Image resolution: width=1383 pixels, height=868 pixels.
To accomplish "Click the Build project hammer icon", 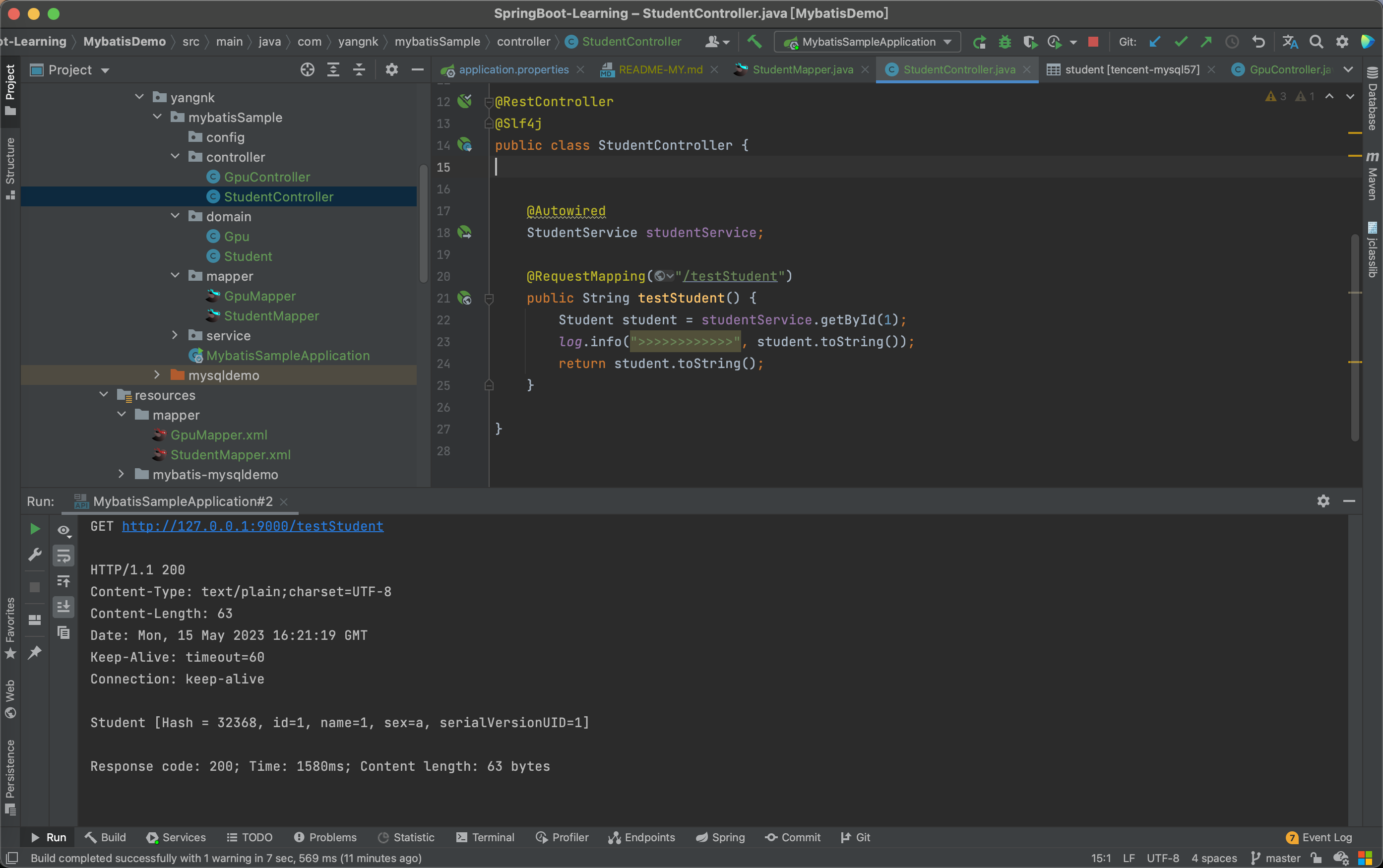I will (x=754, y=41).
